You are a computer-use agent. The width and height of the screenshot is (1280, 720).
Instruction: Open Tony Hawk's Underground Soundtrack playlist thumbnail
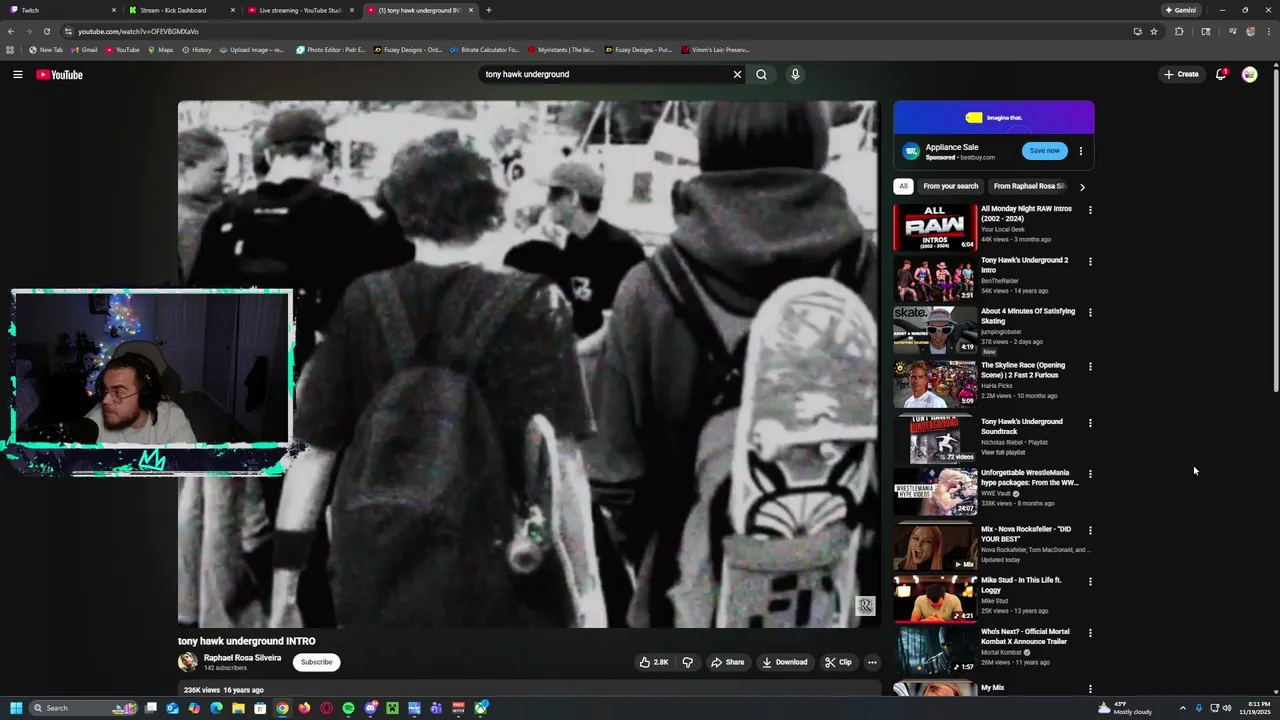[x=935, y=439]
